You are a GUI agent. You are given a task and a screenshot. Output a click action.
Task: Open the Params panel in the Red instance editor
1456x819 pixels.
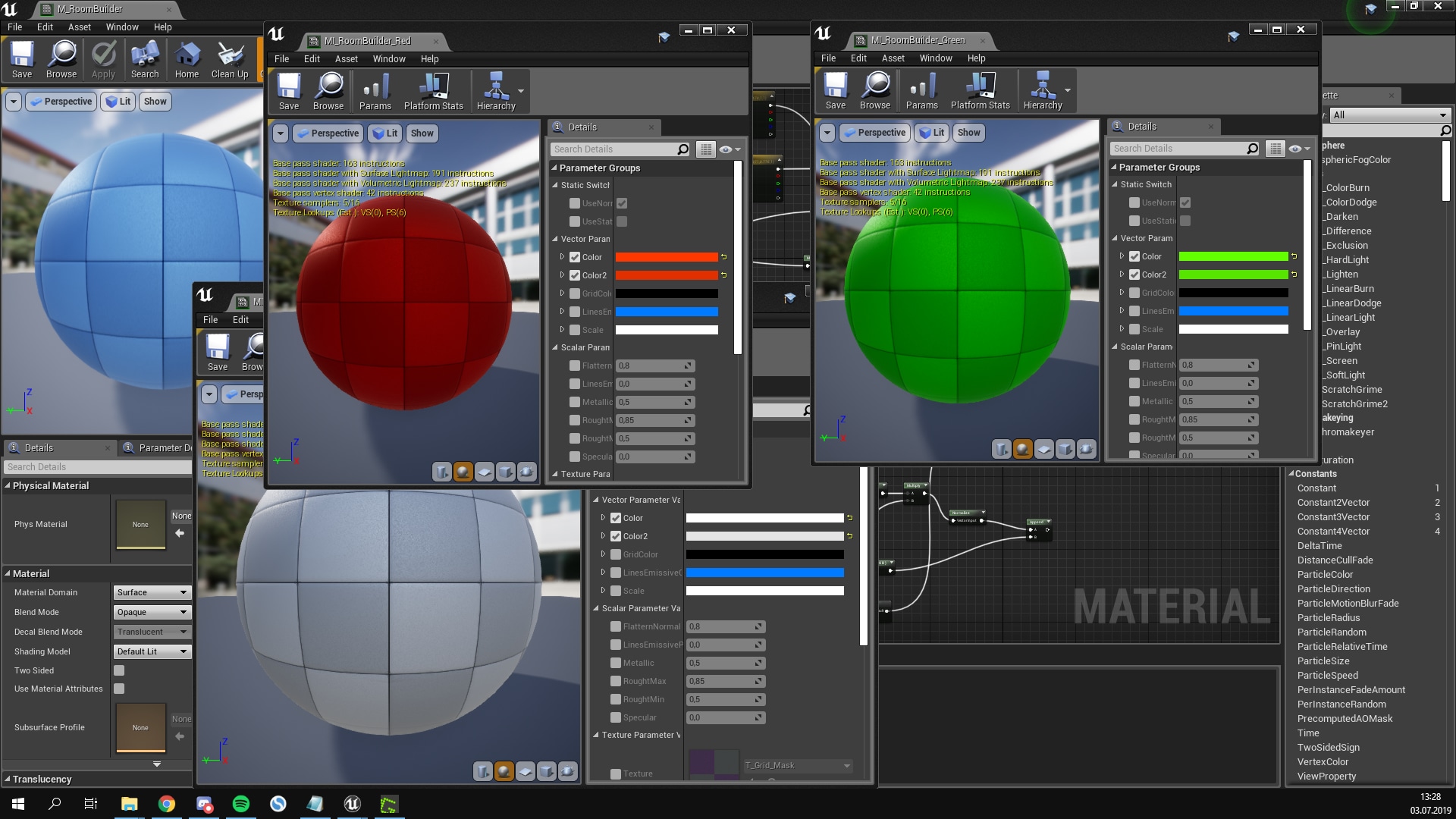(x=375, y=90)
